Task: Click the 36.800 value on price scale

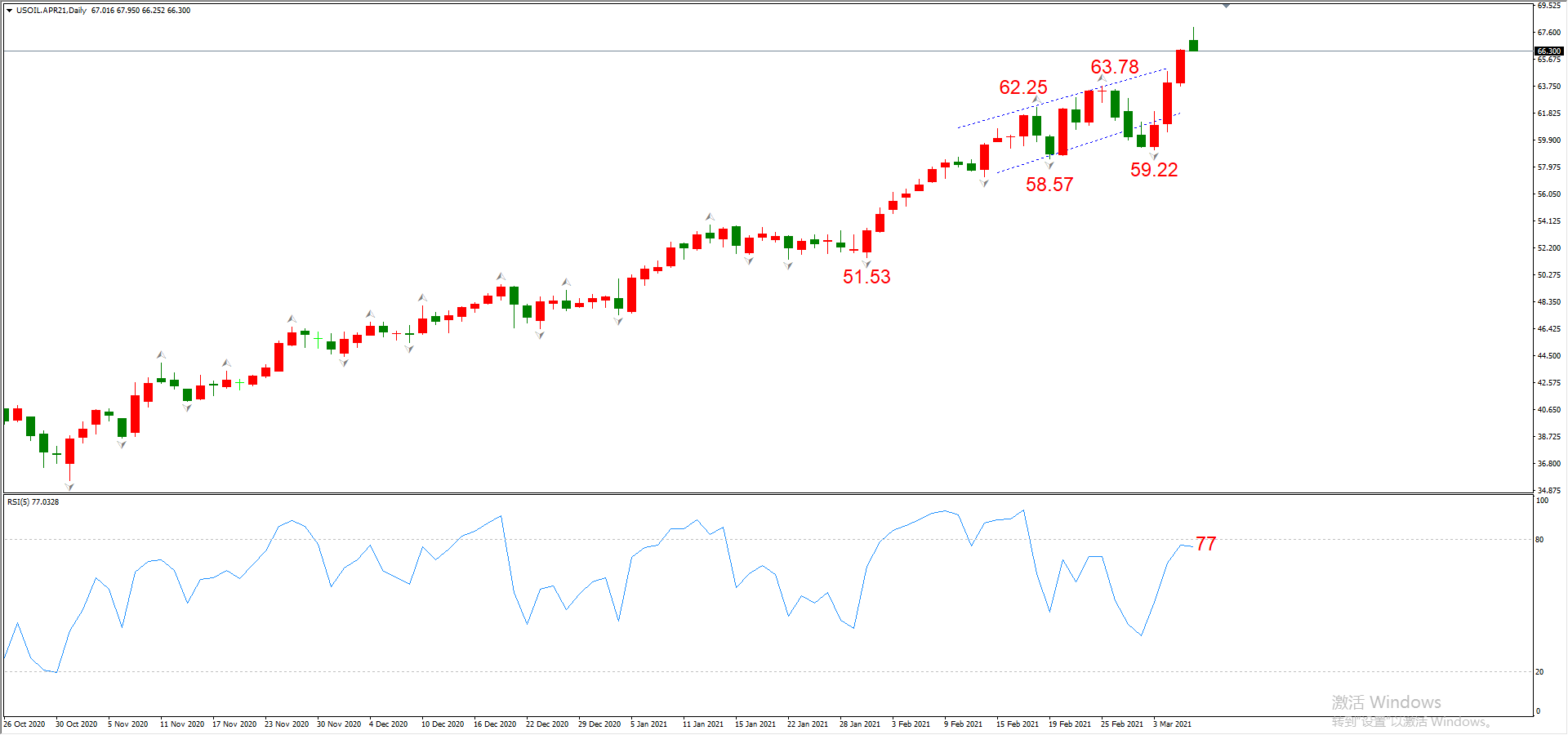Action: [1549, 464]
